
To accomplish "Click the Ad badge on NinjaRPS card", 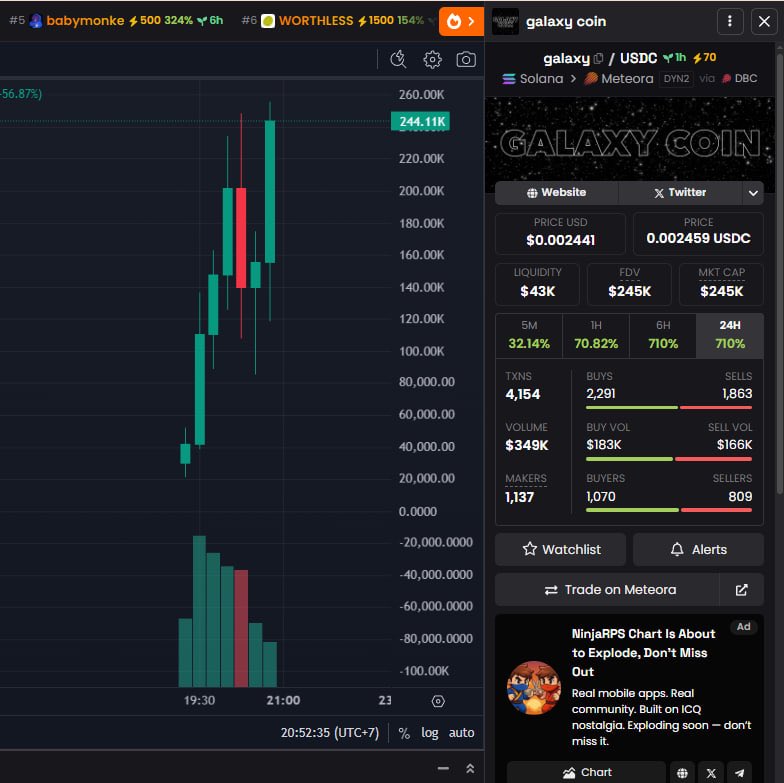I will tap(743, 626).
